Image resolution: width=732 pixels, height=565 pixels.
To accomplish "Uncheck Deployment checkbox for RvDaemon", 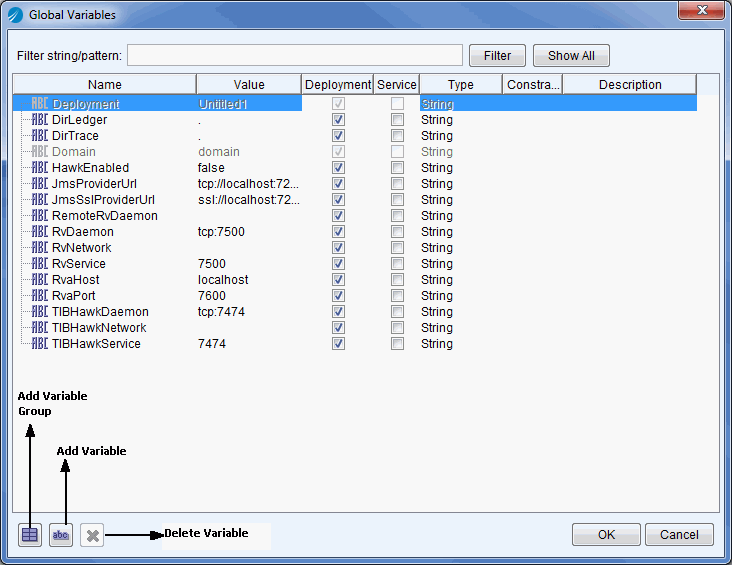I will [338, 232].
